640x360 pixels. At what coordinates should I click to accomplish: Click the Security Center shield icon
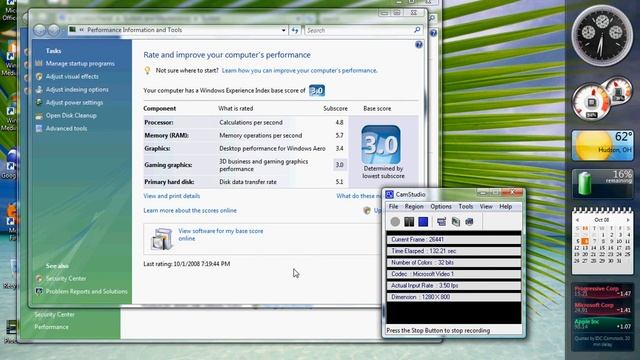(39, 279)
